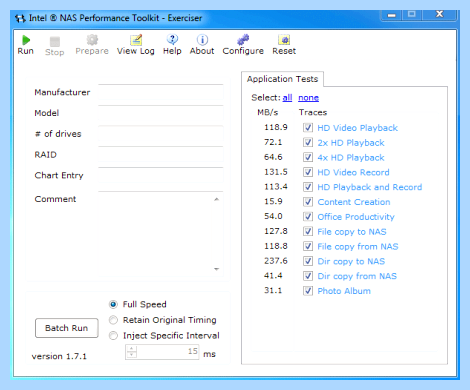The height and width of the screenshot is (390, 470).
Task: Select the Full Speed radio button
Action: coord(113,304)
